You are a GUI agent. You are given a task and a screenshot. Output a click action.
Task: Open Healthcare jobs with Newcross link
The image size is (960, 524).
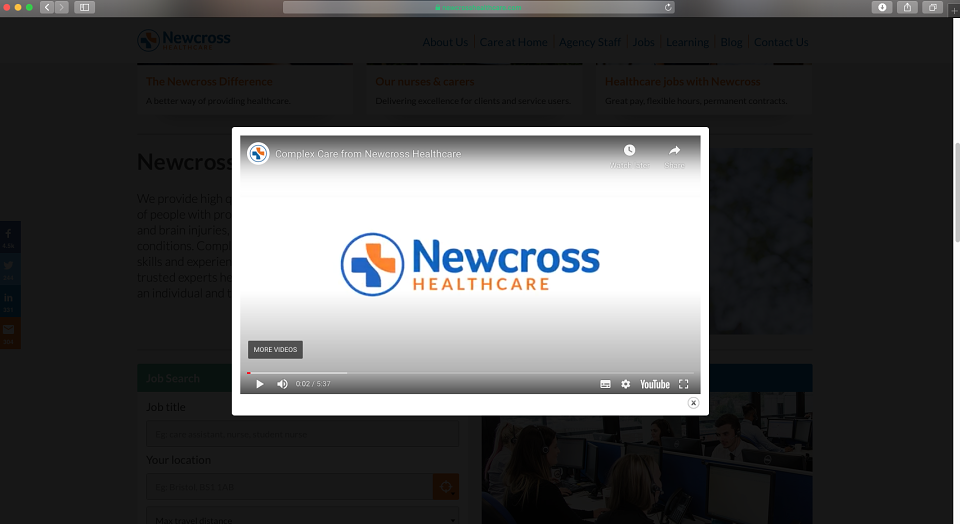point(683,81)
